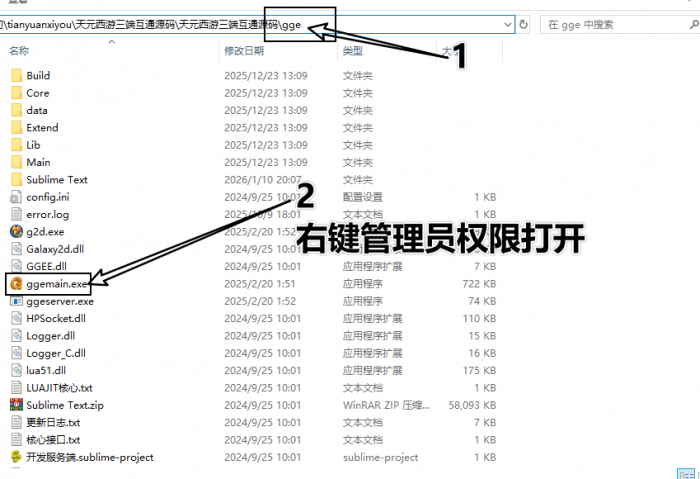Select the Extend folder icon
This screenshot has height=479, width=700.
(x=16, y=128)
